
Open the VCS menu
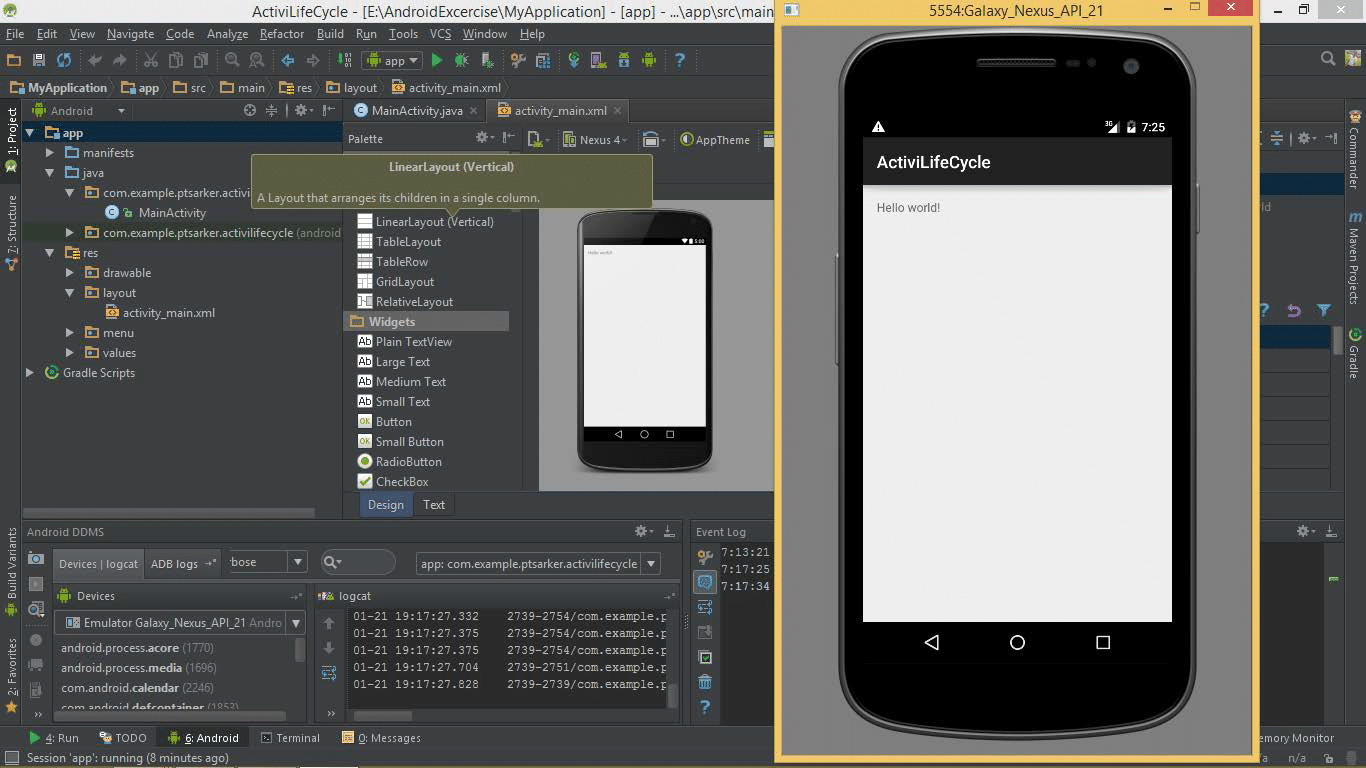(440, 34)
